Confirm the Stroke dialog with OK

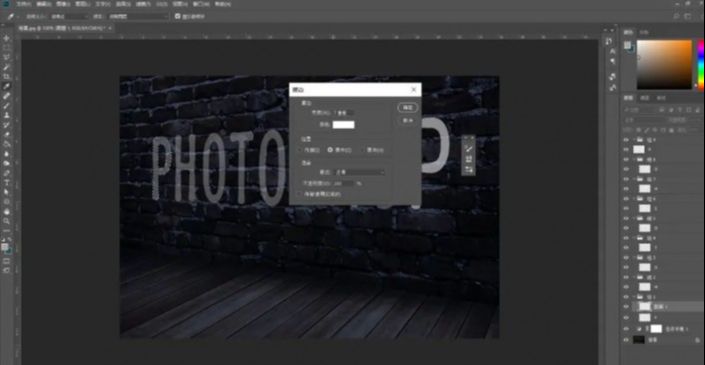[x=407, y=108]
